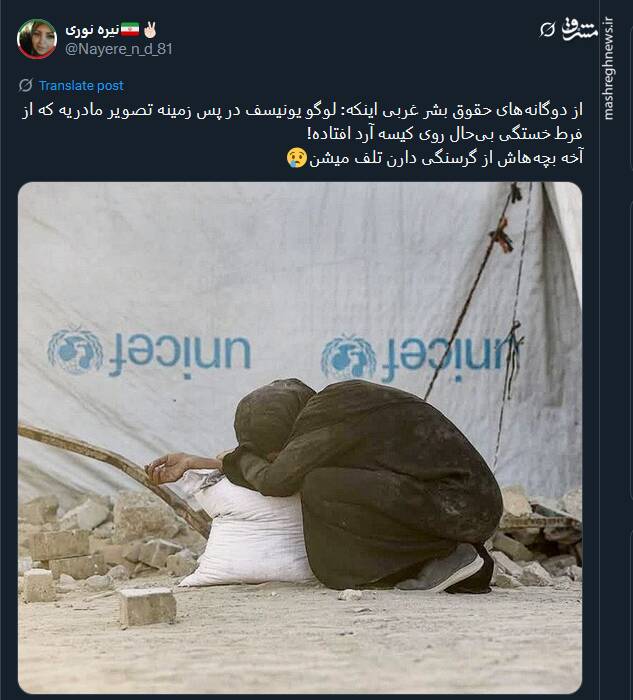Click the slashed-circle icon beside Translate post

pos(25,85)
